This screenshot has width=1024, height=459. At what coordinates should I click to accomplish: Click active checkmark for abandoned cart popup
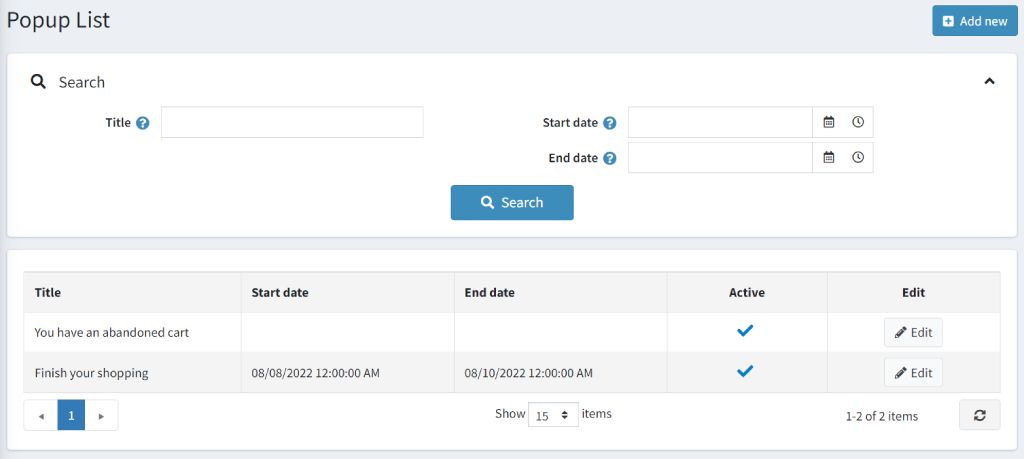point(745,331)
